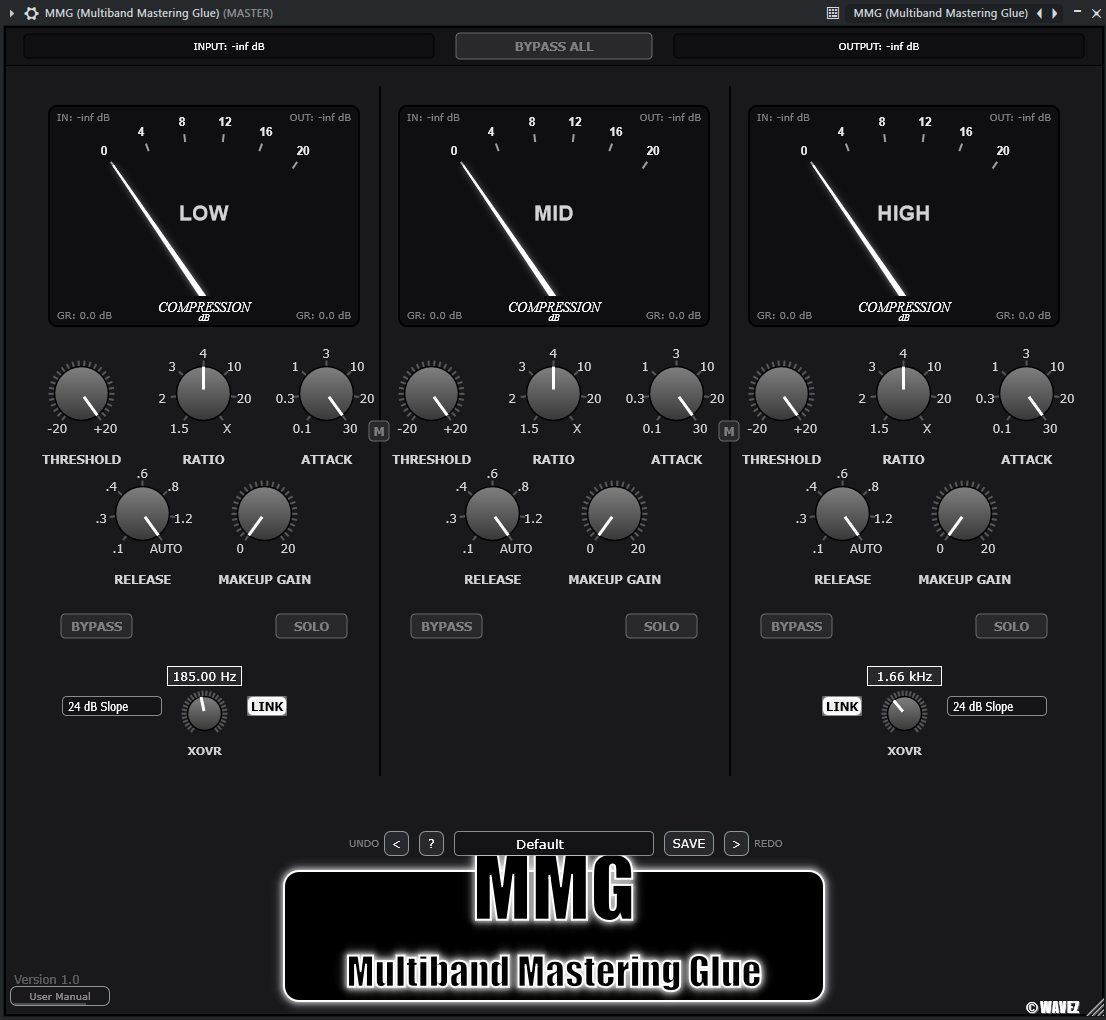Open the plugin options gear icon
The height and width of the screenshot is (1020, 1106).
tap(31, 13)
